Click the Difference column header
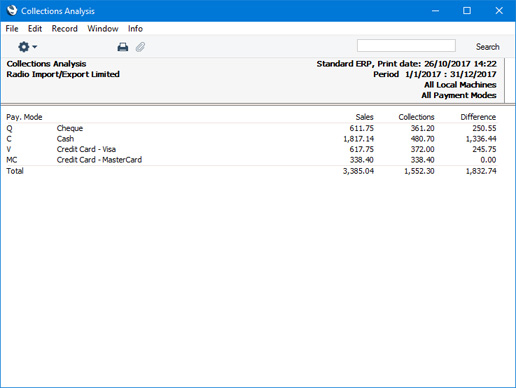The height and width of the screenshot is (388, 516). click(478, 117)
